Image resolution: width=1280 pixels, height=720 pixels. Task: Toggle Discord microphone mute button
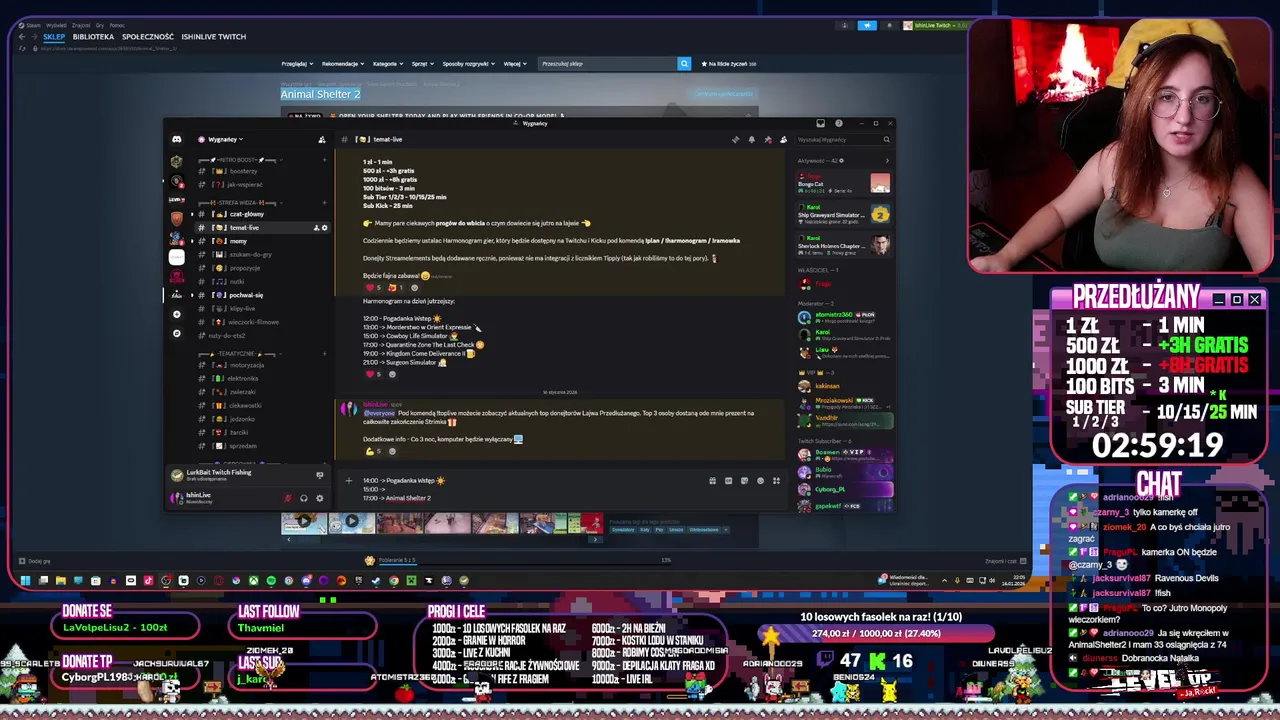tap(288, 498)
